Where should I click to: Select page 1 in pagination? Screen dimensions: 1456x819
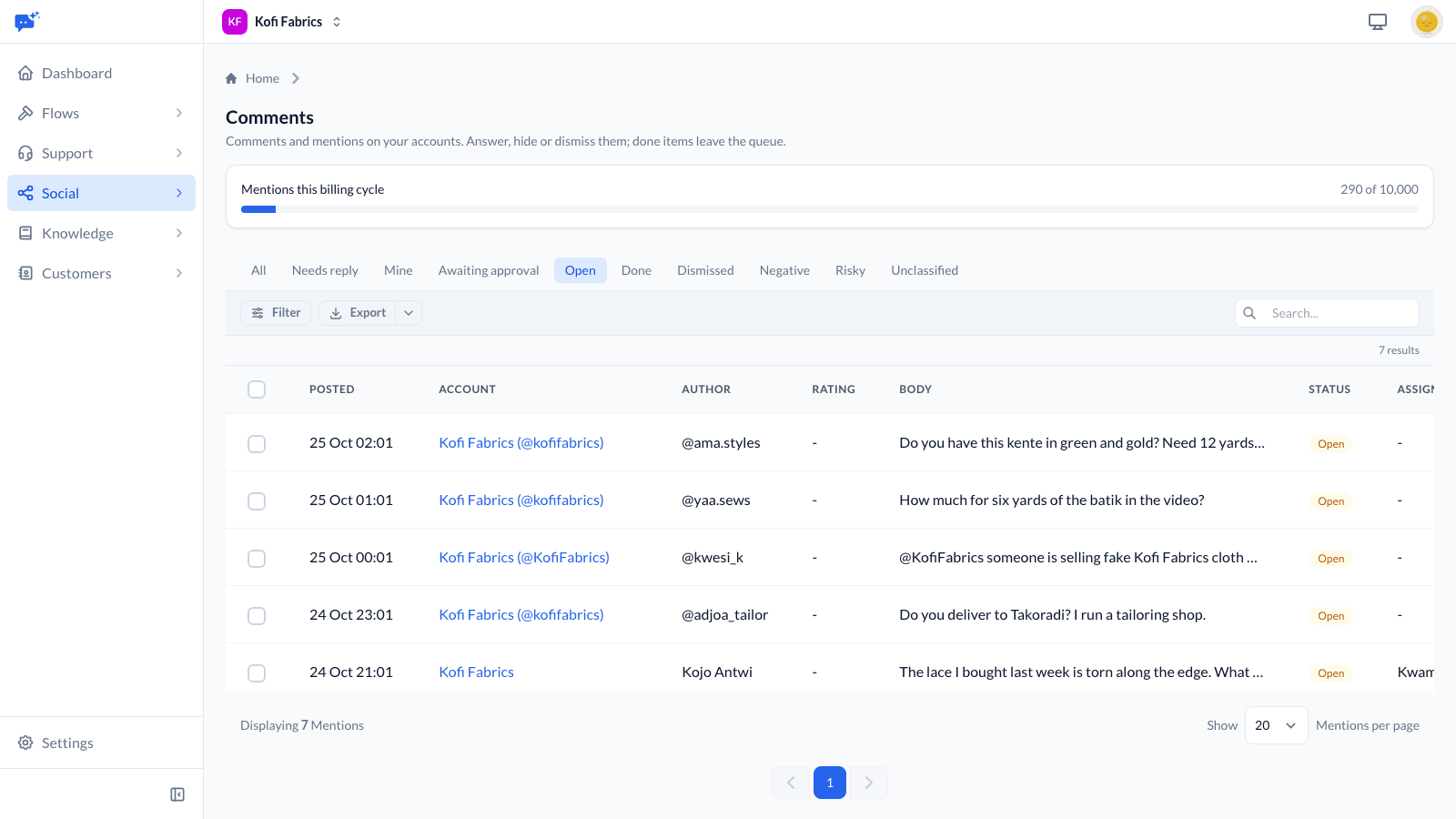[x=830, y=783]
